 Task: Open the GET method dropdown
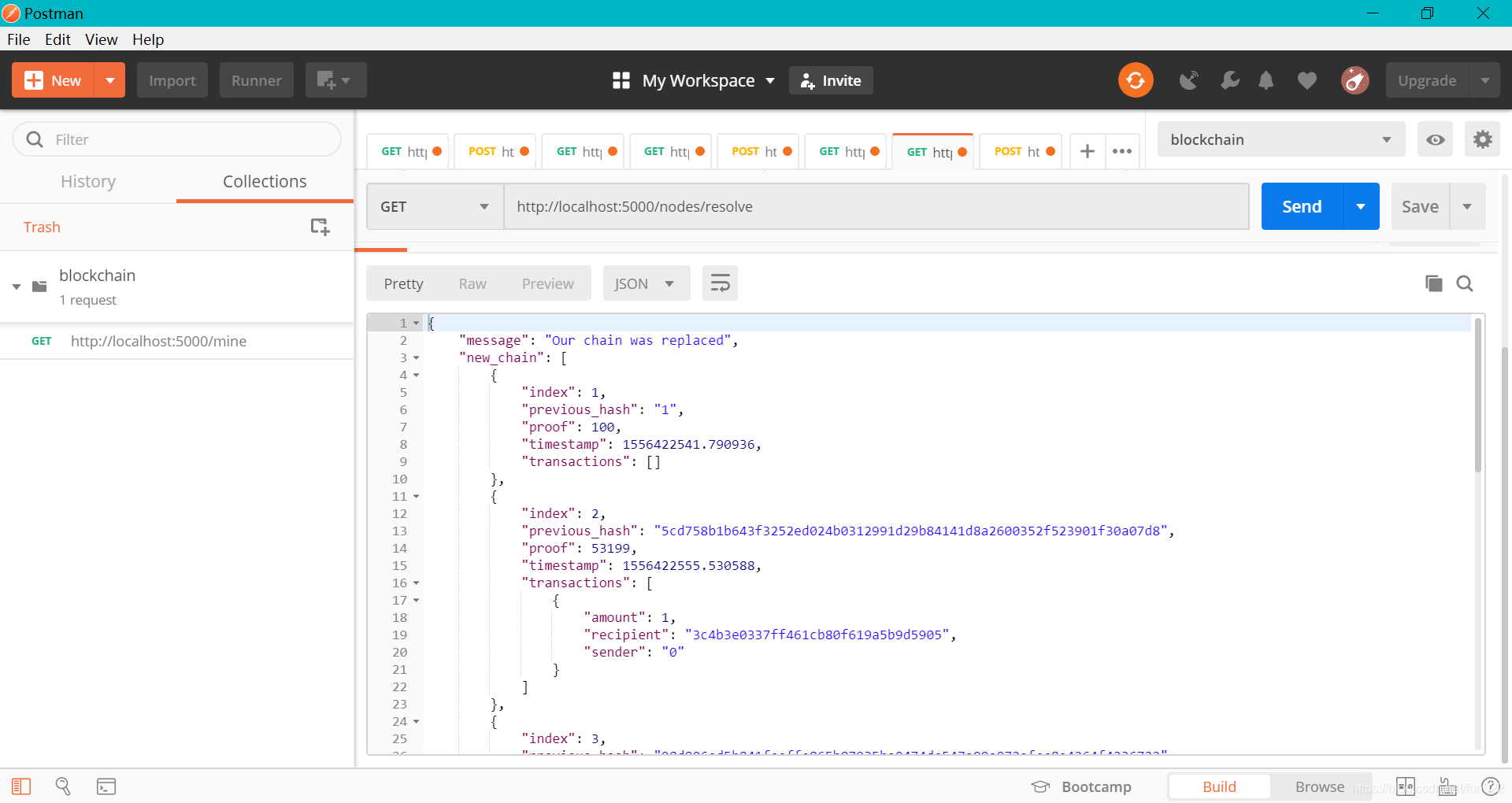tap(435, 206)
